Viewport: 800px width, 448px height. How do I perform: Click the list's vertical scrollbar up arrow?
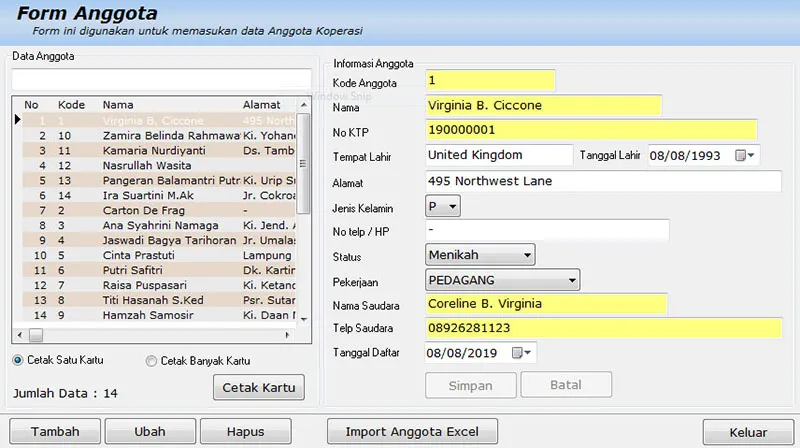[304, 105]
